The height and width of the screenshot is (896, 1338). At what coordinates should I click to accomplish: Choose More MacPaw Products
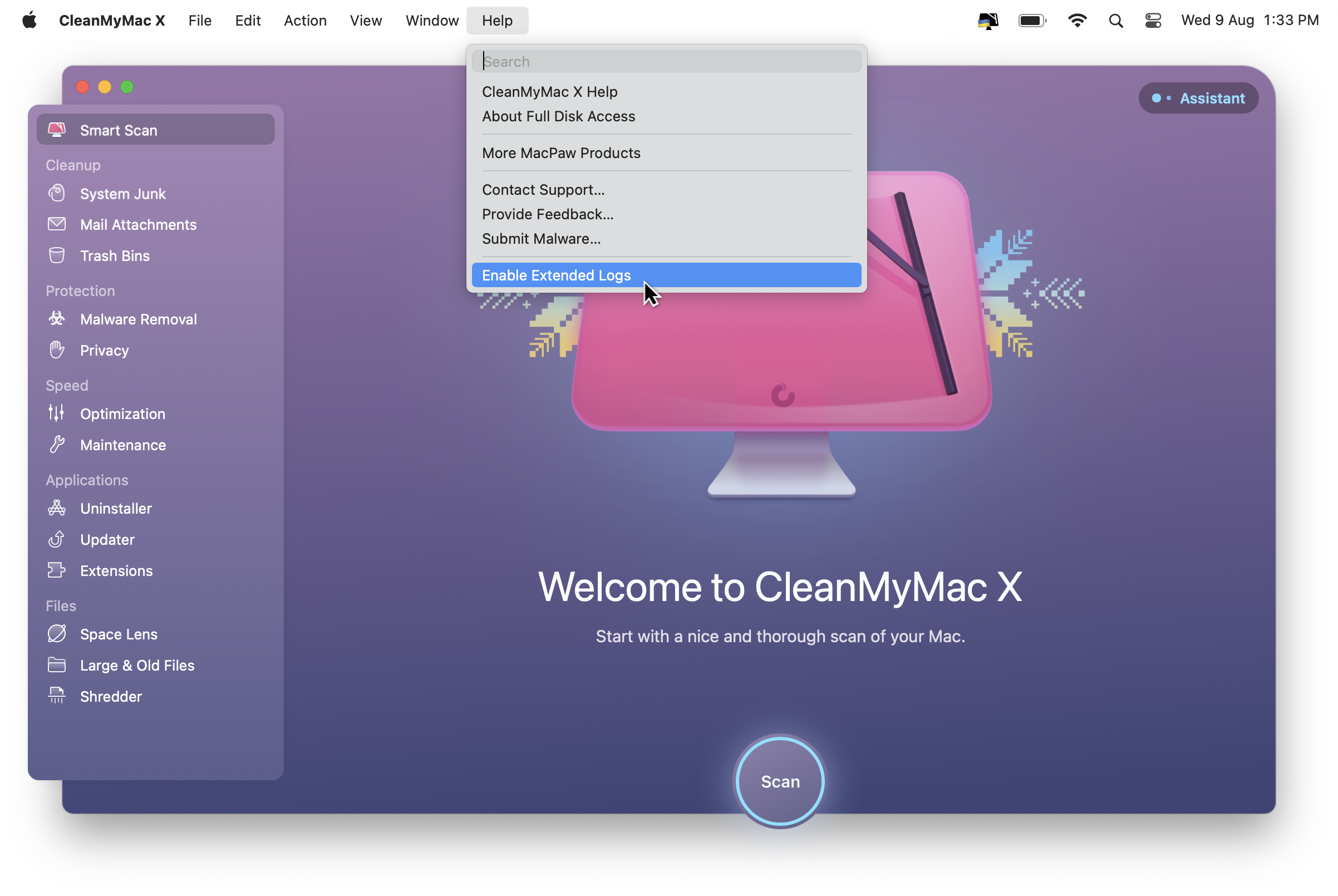coord(666,152)
